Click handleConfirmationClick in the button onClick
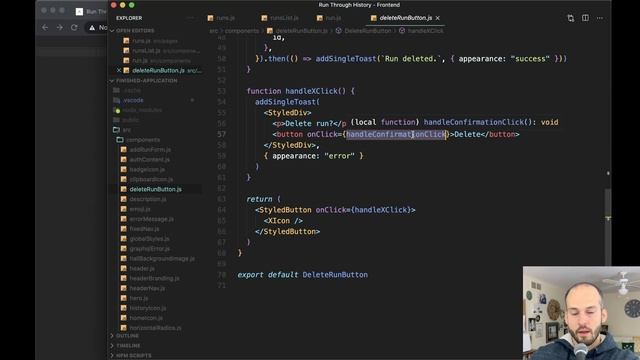The width and height of the screenshot is (640, 360). point(396,134)
